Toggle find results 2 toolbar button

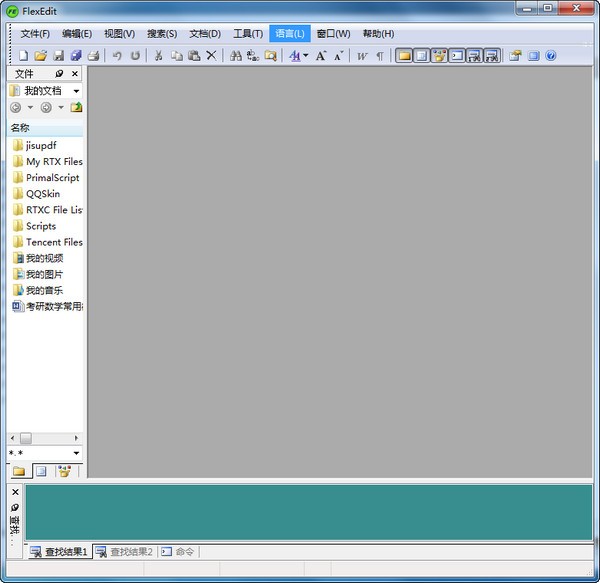[x=492, y=56]
